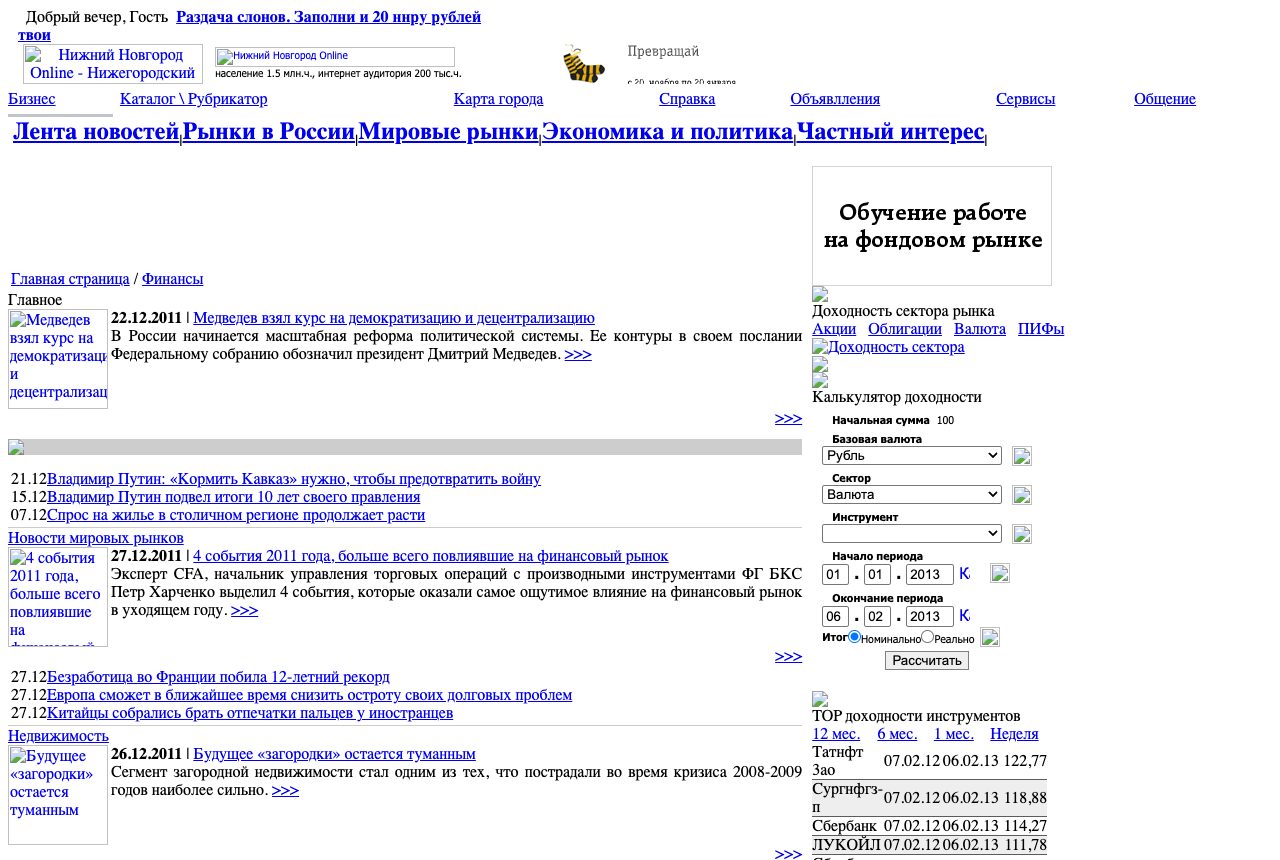Open the Окончание периода calendar link

[x=964, y=616]
